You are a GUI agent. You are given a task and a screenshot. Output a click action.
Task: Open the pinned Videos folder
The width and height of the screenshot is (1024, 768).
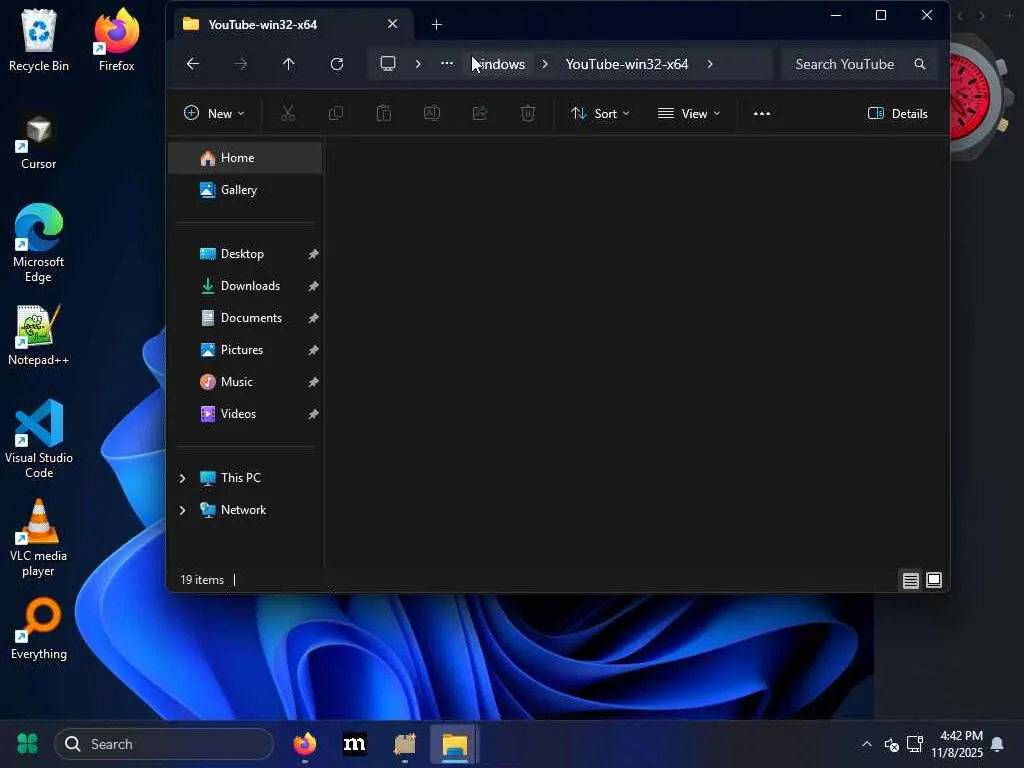tap(245, 413)
